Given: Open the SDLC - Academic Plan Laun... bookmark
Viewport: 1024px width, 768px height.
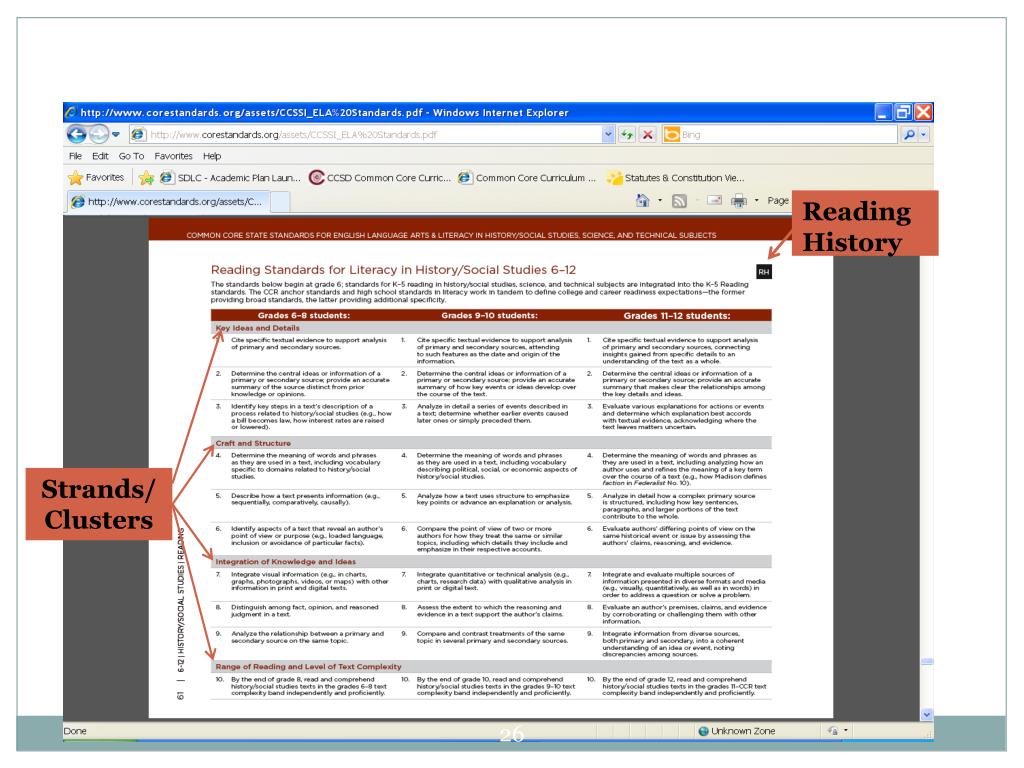Looking at the screenshot, I should point(231,178).
